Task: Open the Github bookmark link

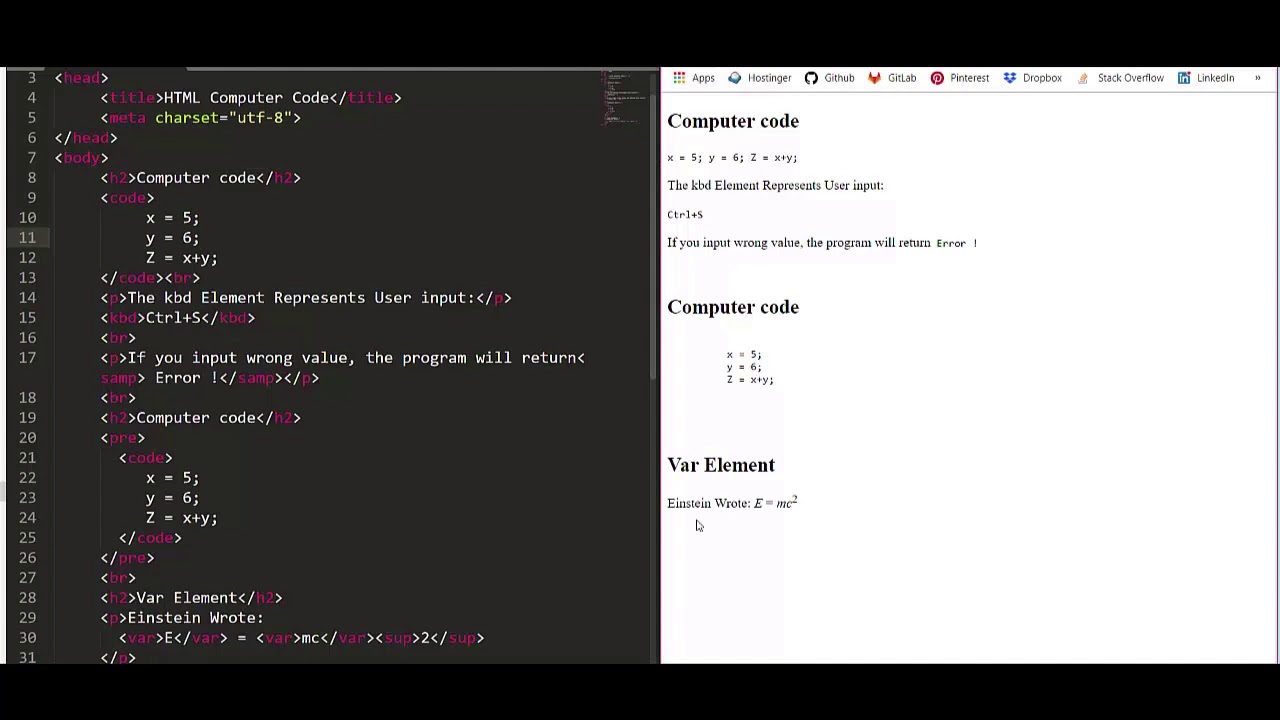Action: (x=839, y=78)
